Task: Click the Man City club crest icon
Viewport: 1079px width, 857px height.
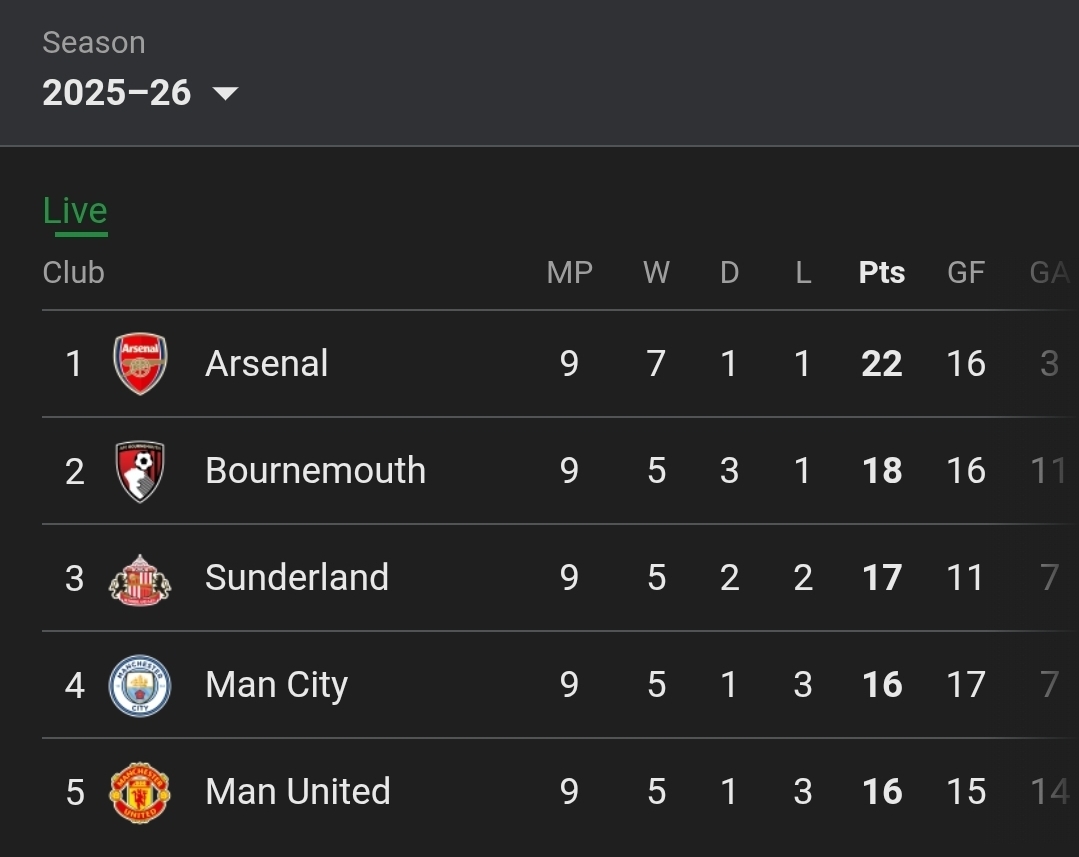Action: pyautogui.click(x=140, y=685)
